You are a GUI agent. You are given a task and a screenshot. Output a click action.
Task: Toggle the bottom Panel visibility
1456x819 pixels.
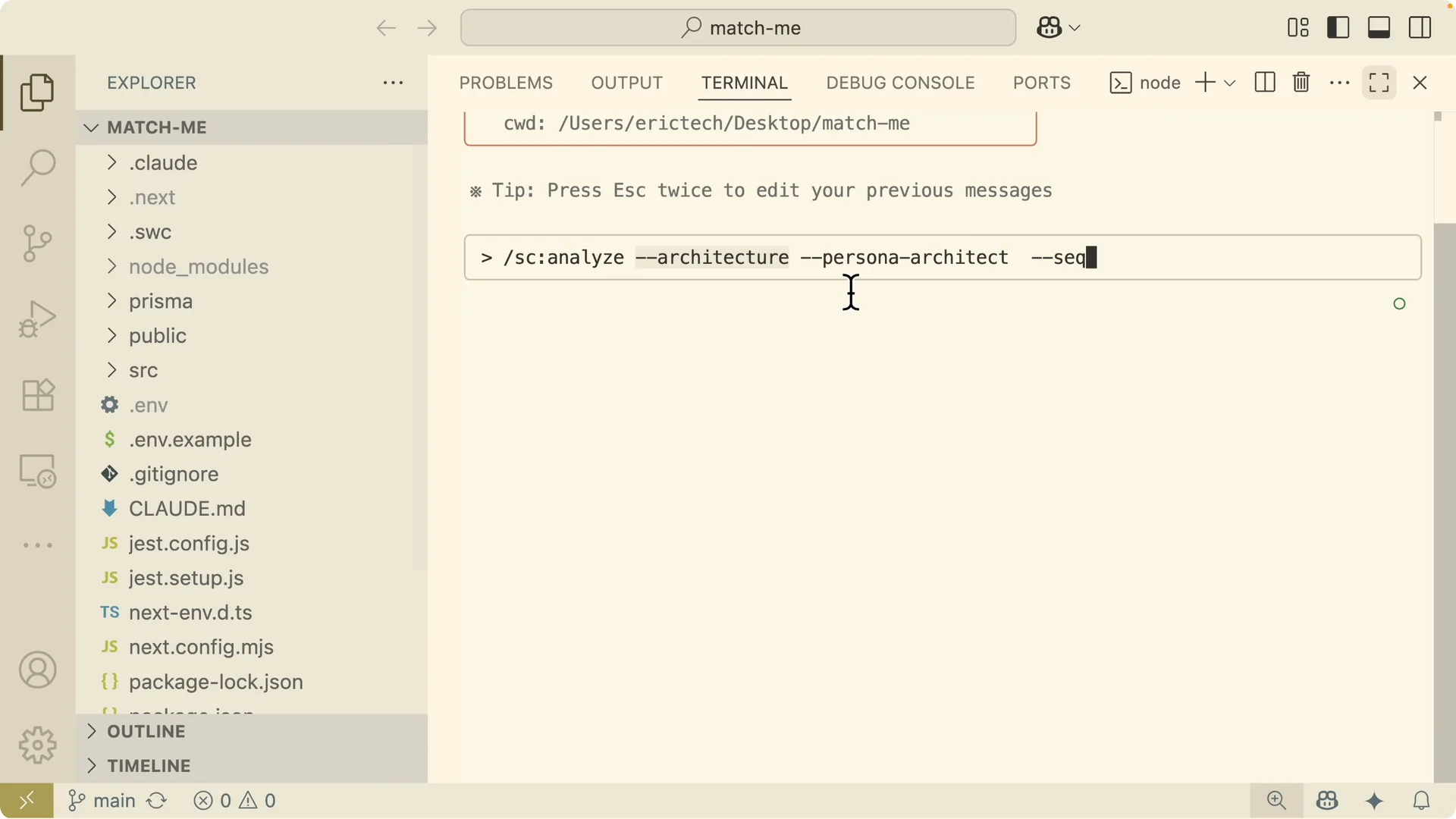[1379, 28]
